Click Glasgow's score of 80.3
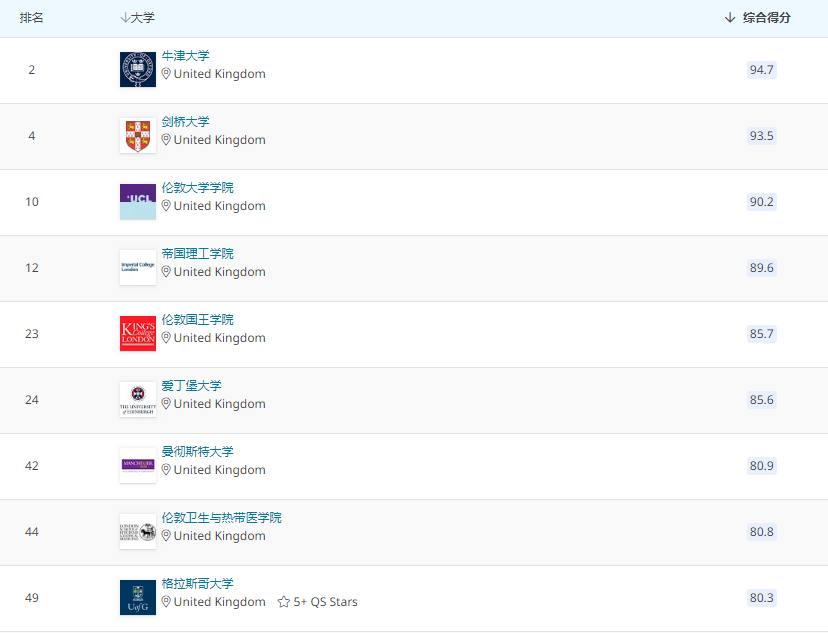 pyautogui.click(x=761, y=597)
